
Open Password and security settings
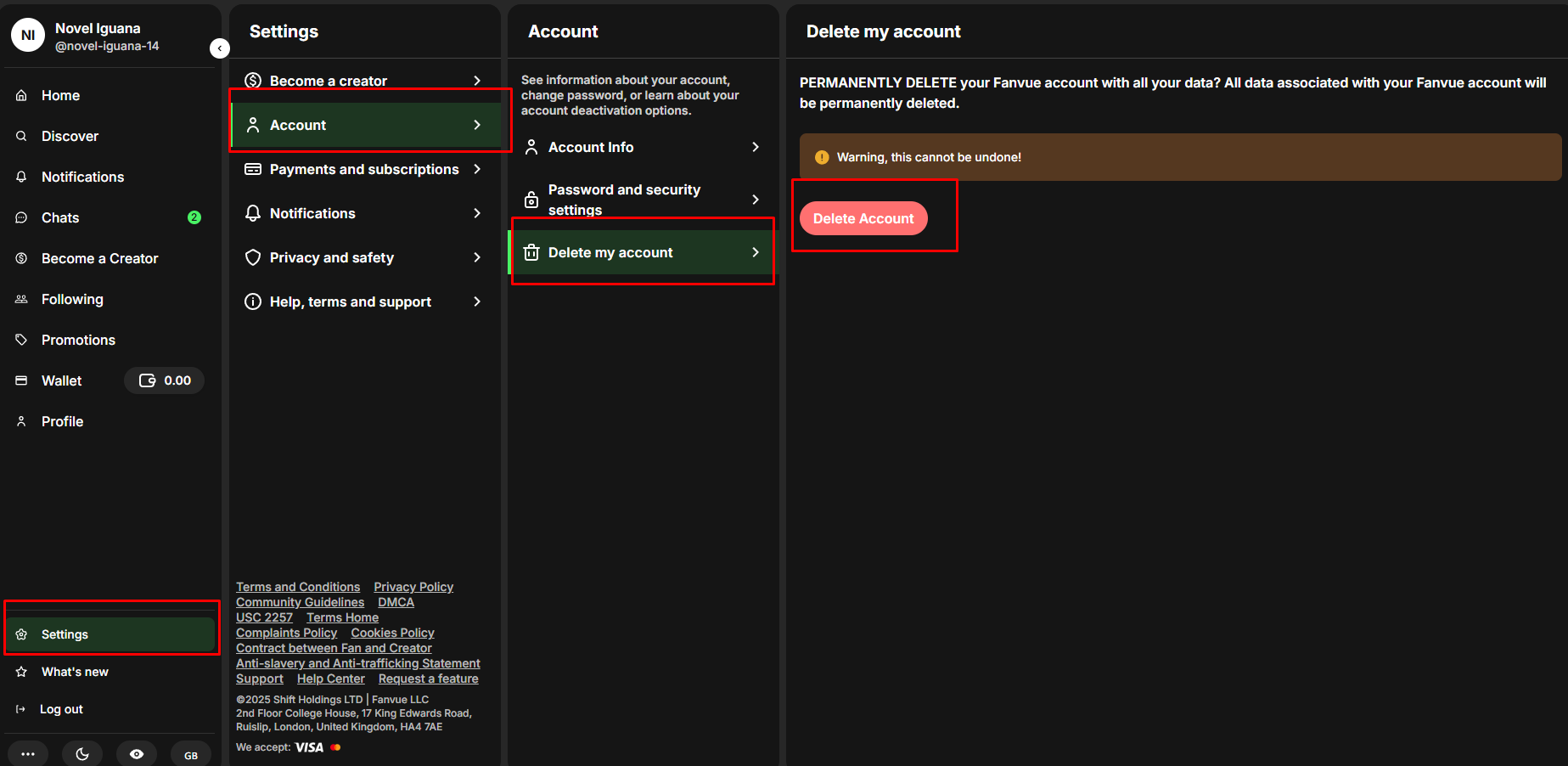tap(641, 200)
